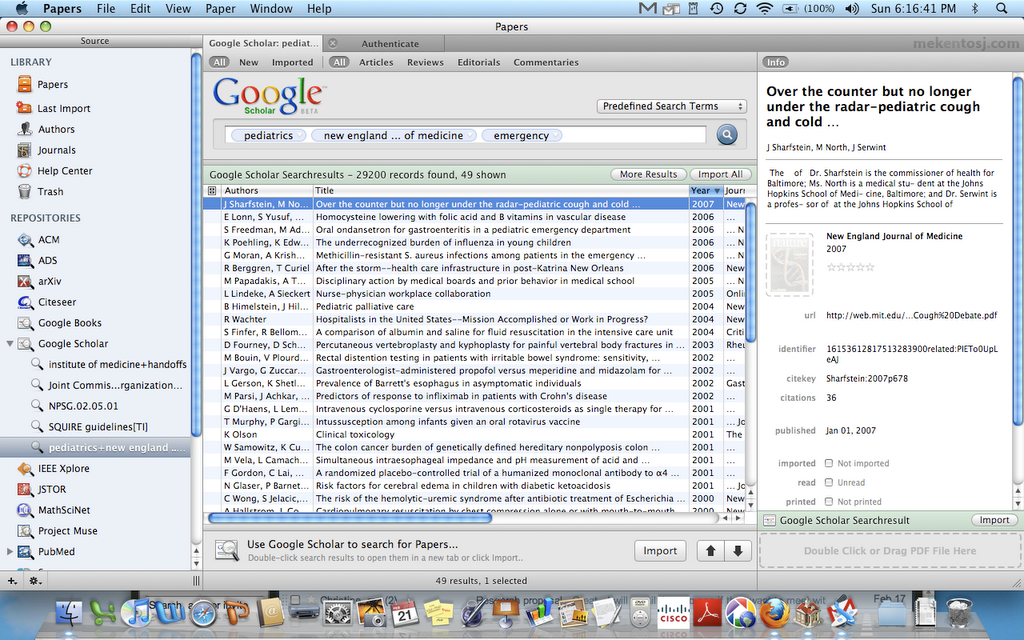
Task: Open the table column chooser icon
Action: pyautogui.click(x=212, y=191)
